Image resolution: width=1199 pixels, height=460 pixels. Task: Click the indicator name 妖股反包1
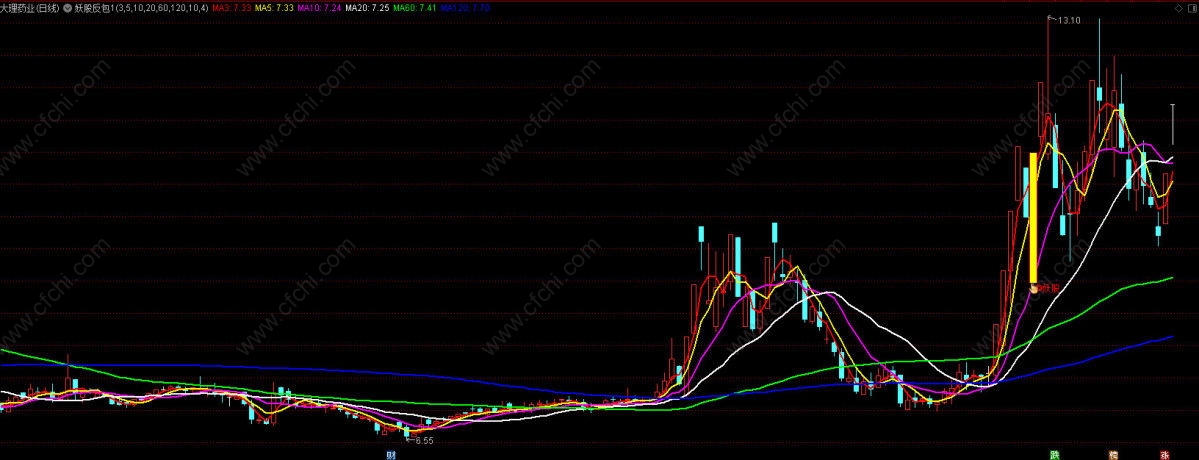click(x=95, y=8)
